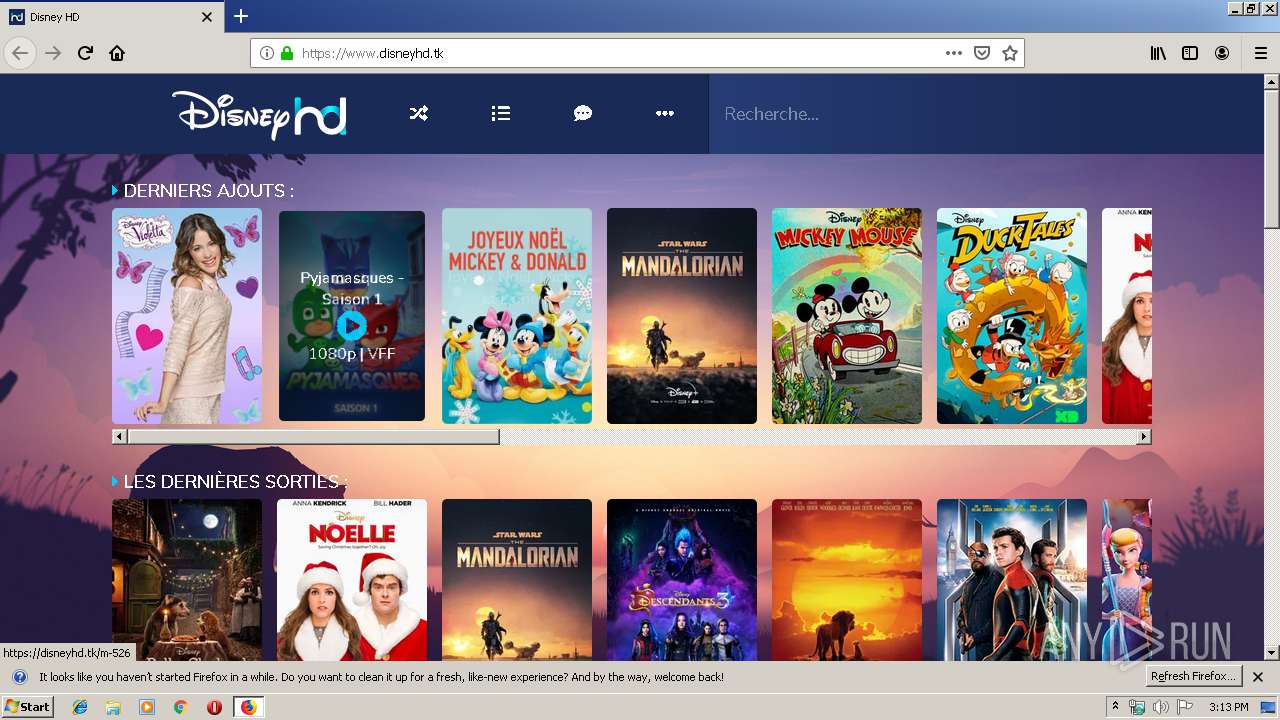
Task: Open the media player taskbar icon
Action: point(147,707)
